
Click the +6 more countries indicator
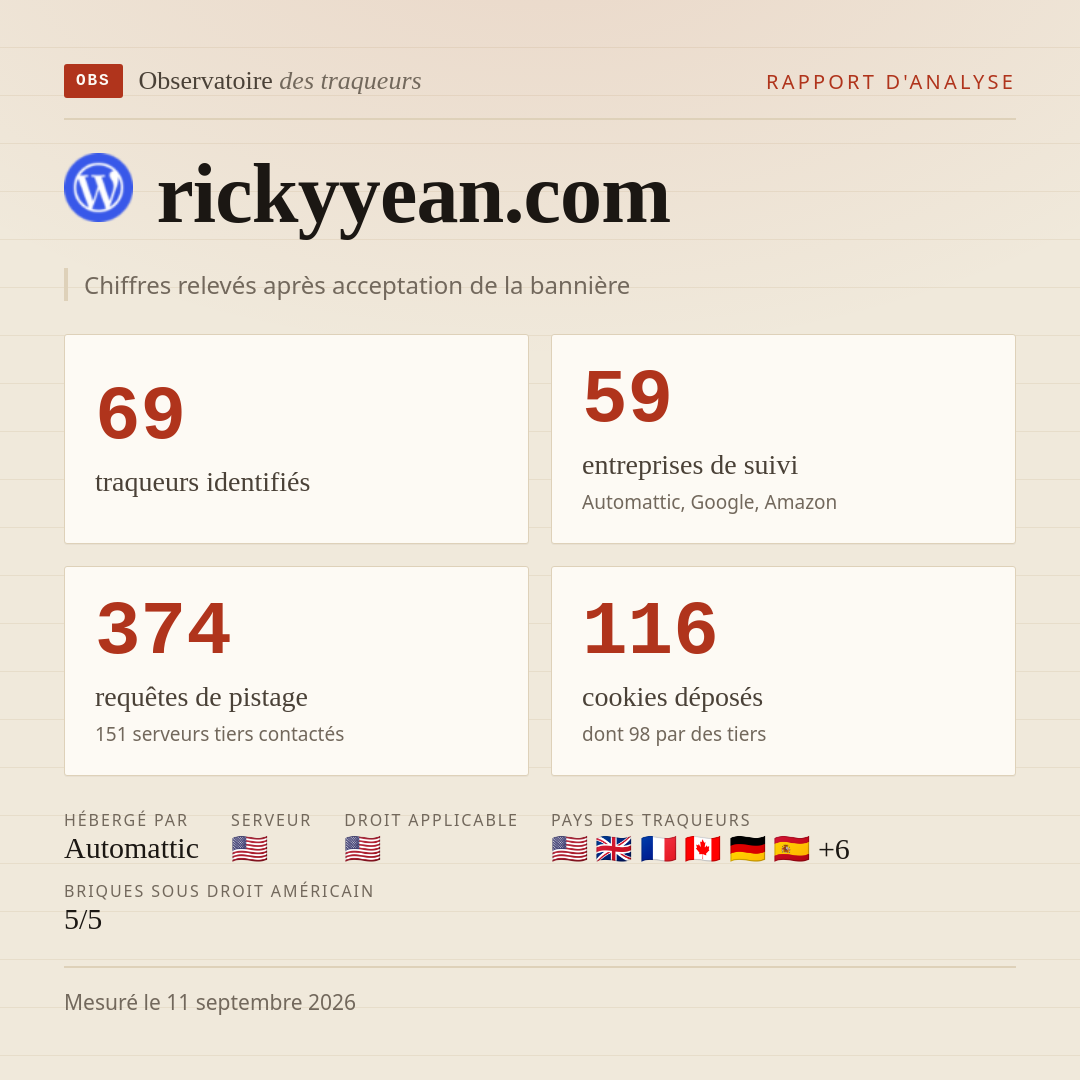click(x=834, y=849)
